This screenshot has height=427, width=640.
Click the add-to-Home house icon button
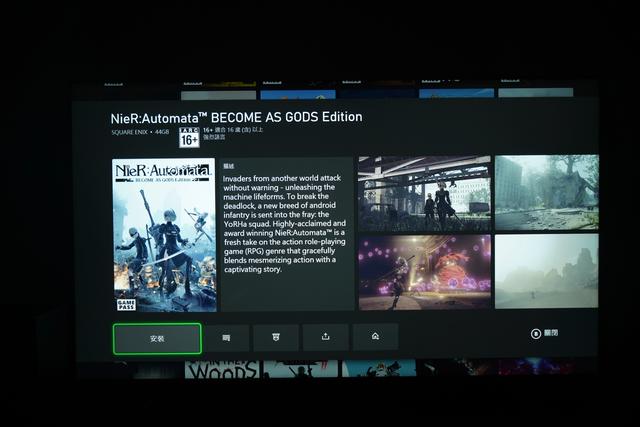point(376,336)
